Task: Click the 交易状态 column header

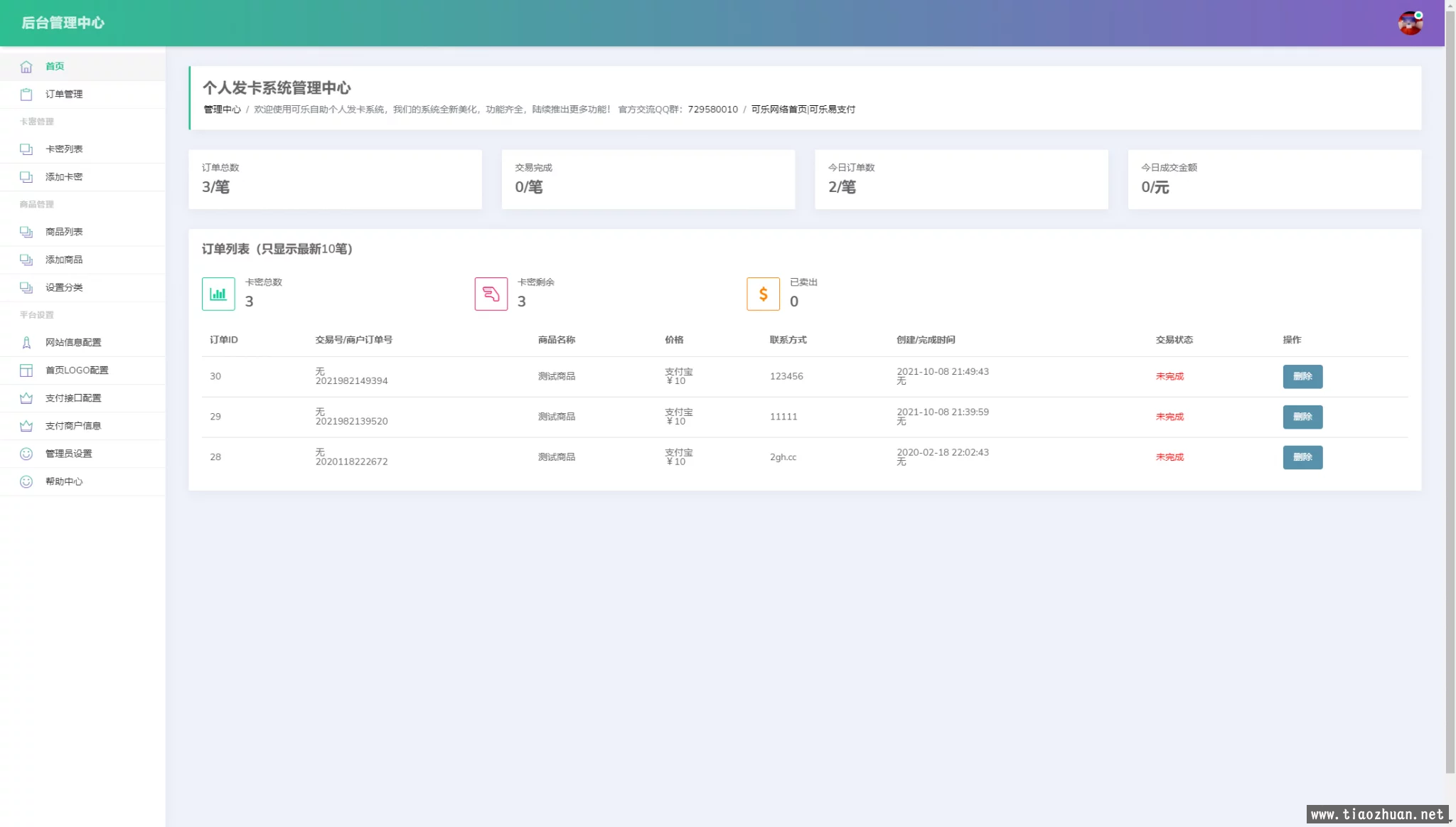Action: click(1174, 340)
